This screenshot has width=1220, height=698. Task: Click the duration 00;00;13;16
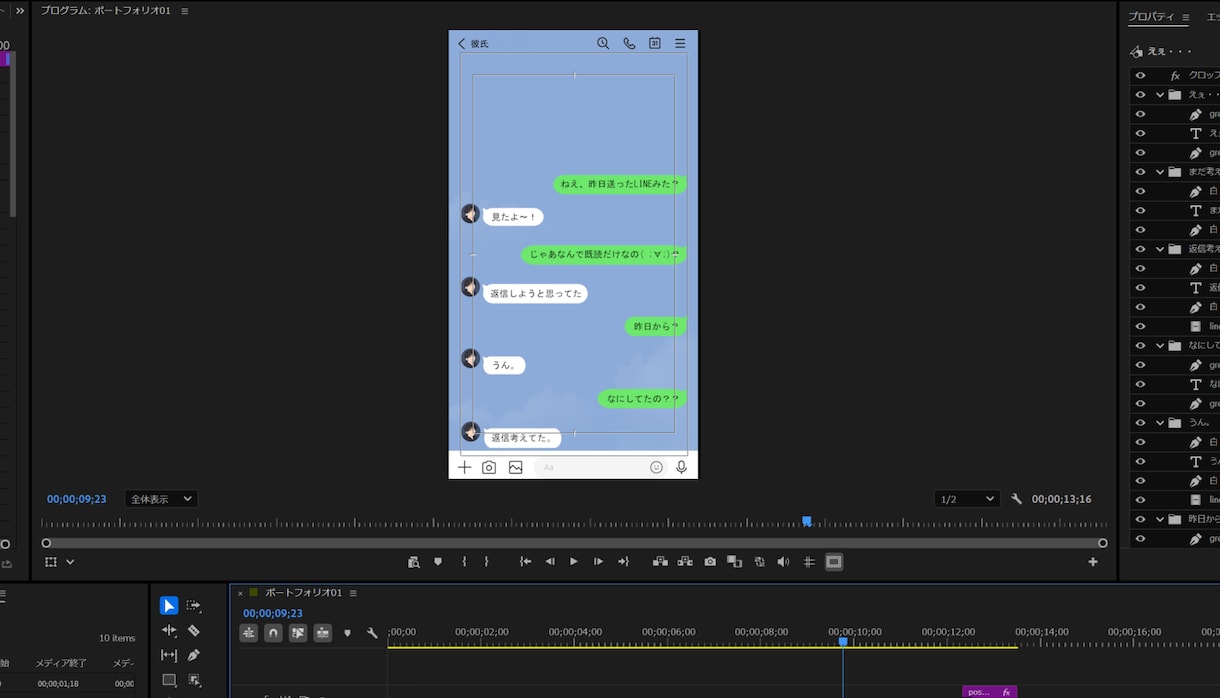pyautogui.click(x=1061, y=499)
